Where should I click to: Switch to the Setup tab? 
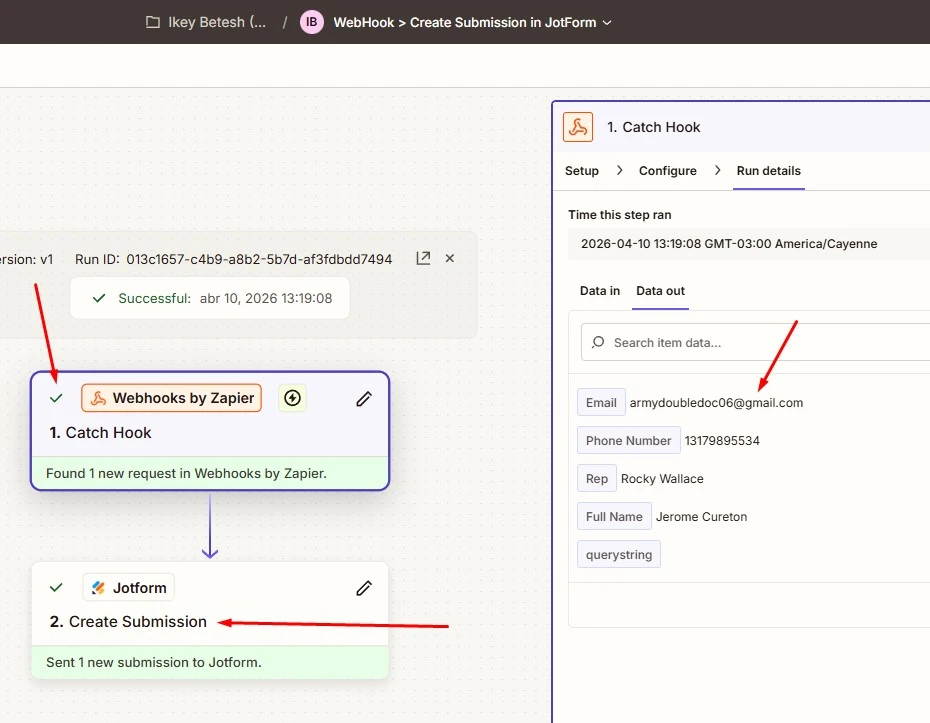(x=581, y=171)
